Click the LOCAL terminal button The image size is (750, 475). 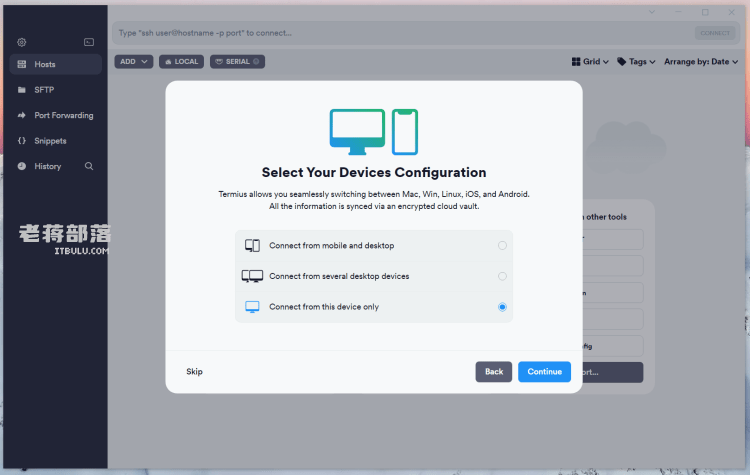181,62
